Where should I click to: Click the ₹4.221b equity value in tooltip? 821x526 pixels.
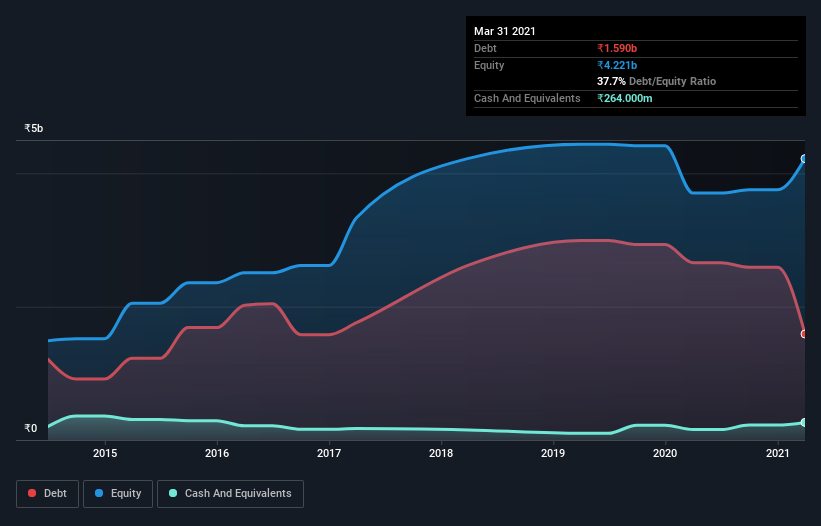tap(617, 65)
